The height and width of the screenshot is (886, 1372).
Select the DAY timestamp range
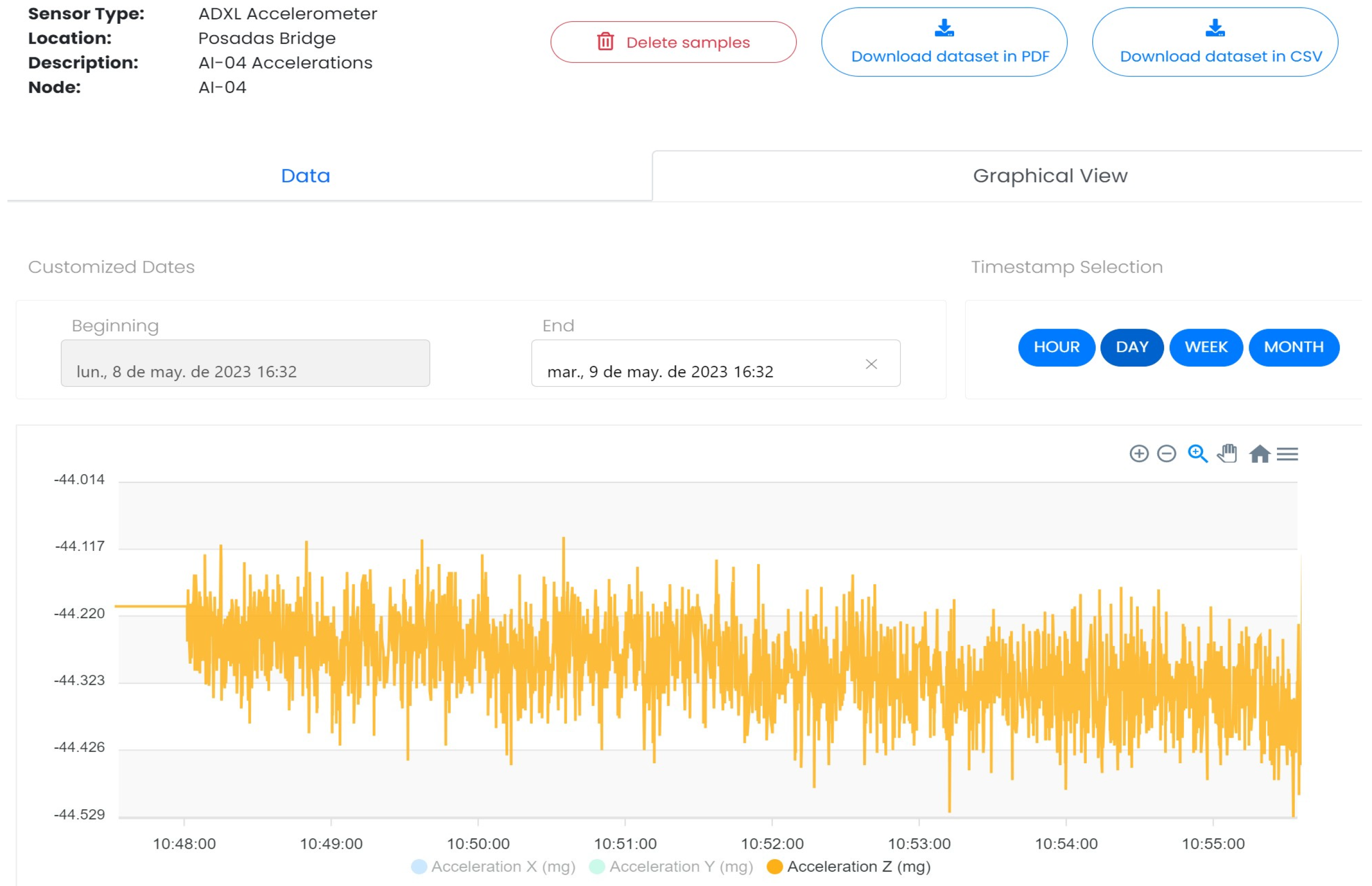click(x=1132, y=347)
